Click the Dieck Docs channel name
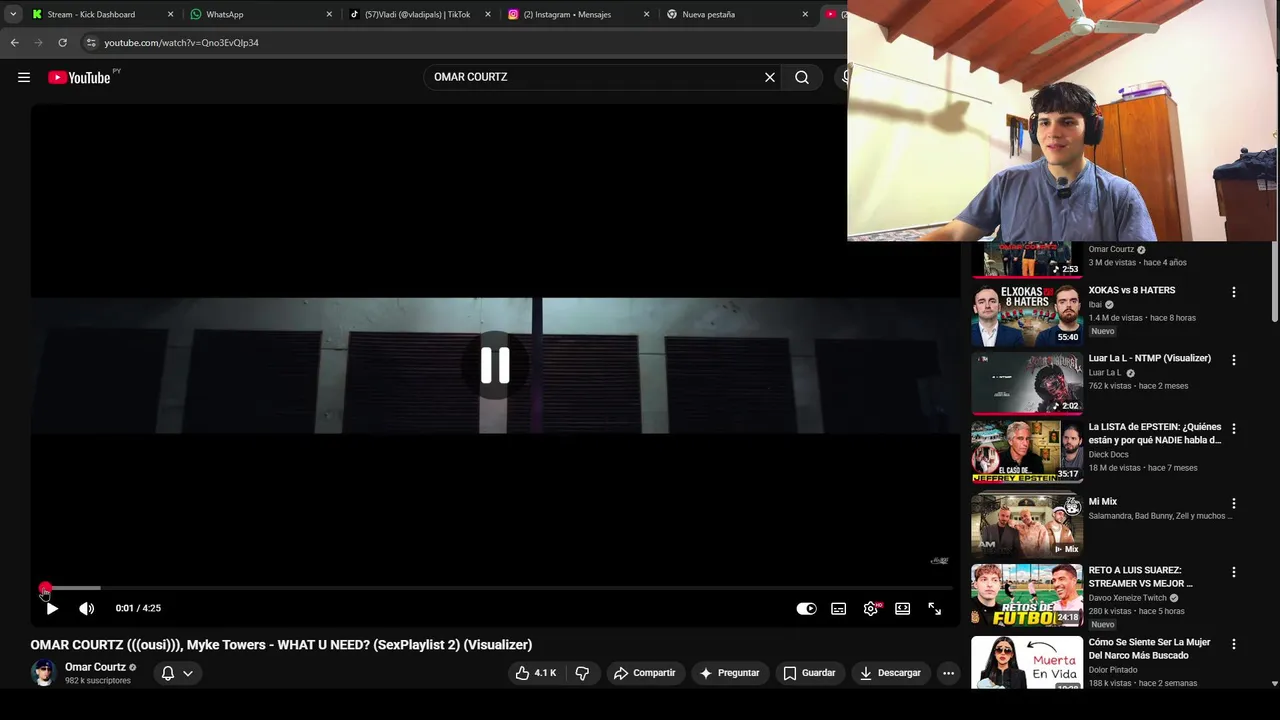 pos(1109,454)
